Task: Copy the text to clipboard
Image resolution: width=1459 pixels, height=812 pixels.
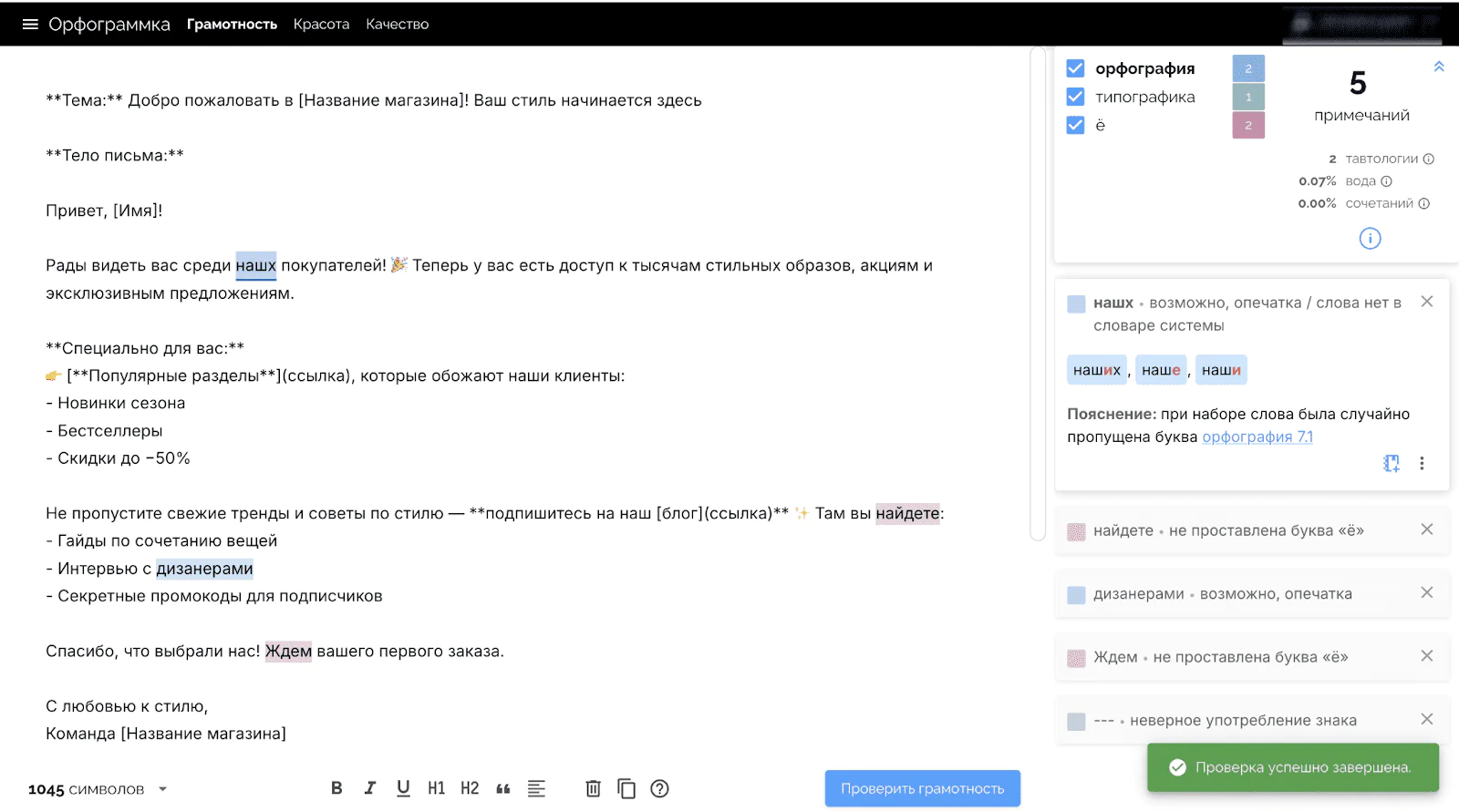Action: pyautogui.click(x=626, y=788)
